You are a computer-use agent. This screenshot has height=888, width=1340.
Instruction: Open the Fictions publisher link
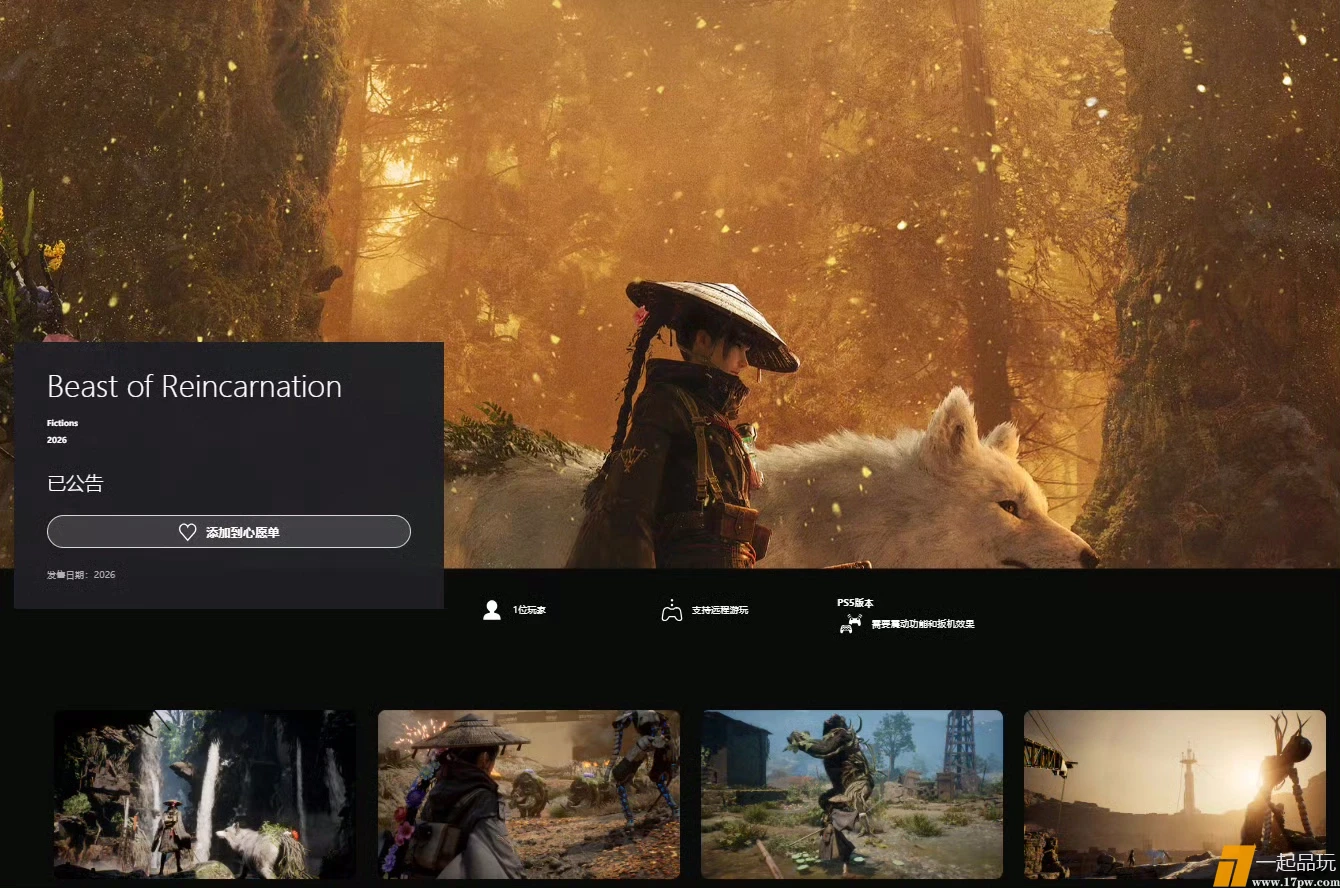62,423
